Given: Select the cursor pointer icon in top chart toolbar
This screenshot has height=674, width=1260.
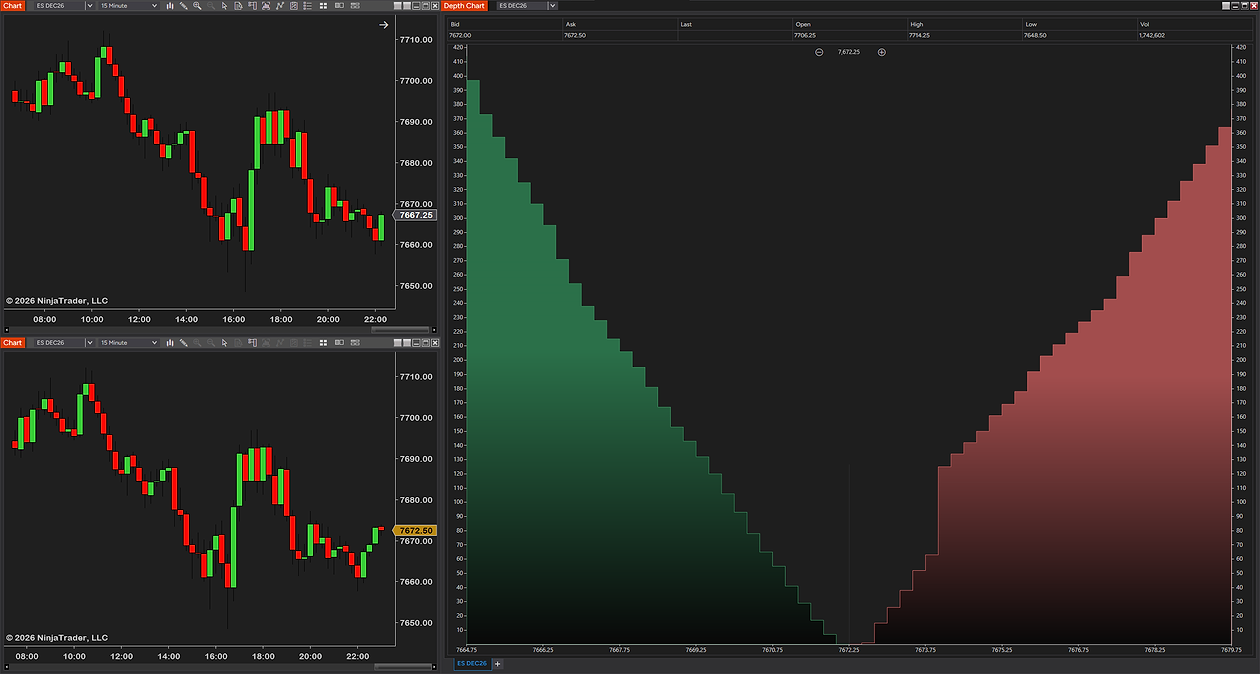Looking at the screenshot, I should click(x=224, y=6).
